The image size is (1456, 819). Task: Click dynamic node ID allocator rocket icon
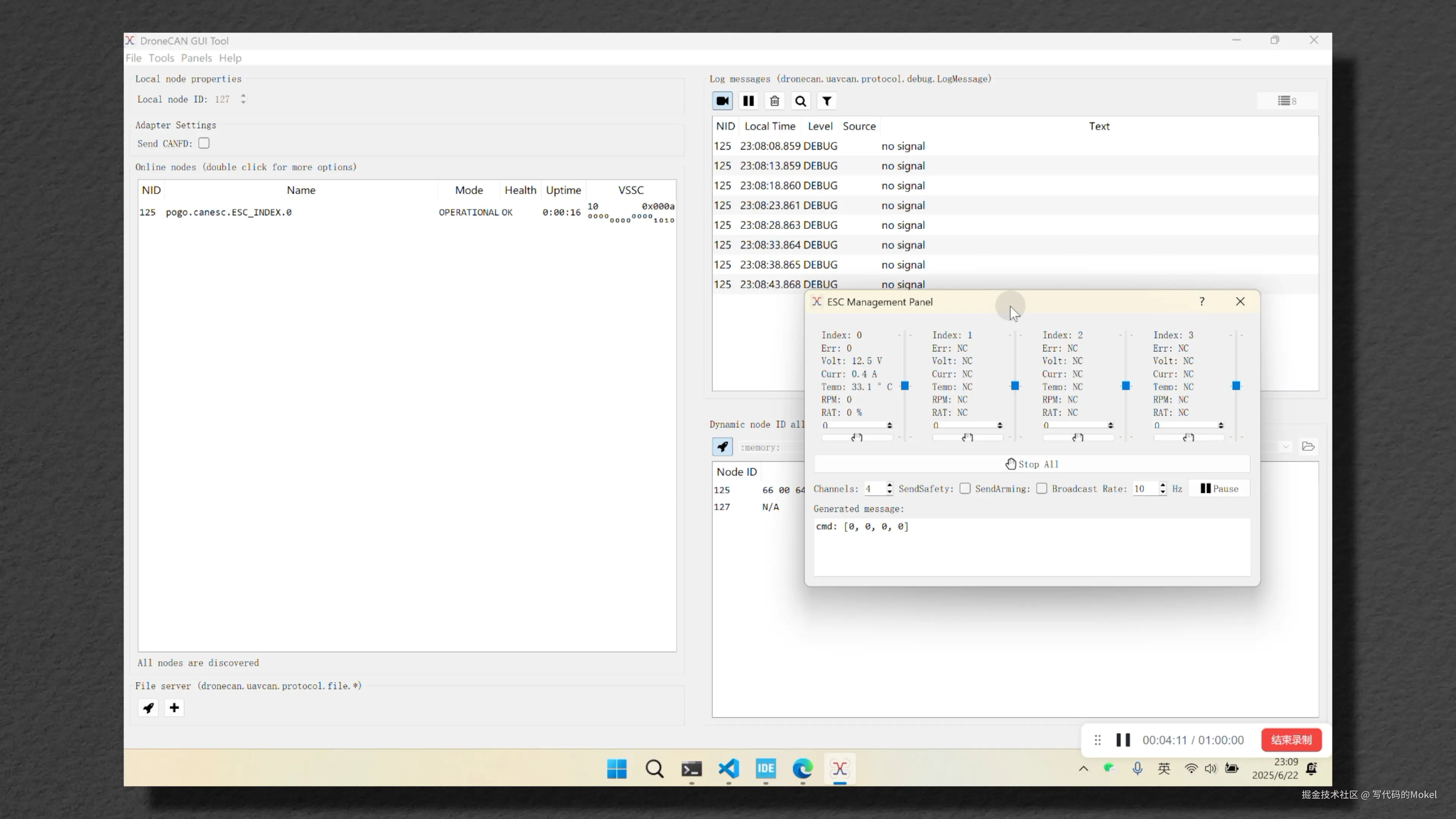click(722, 447)
